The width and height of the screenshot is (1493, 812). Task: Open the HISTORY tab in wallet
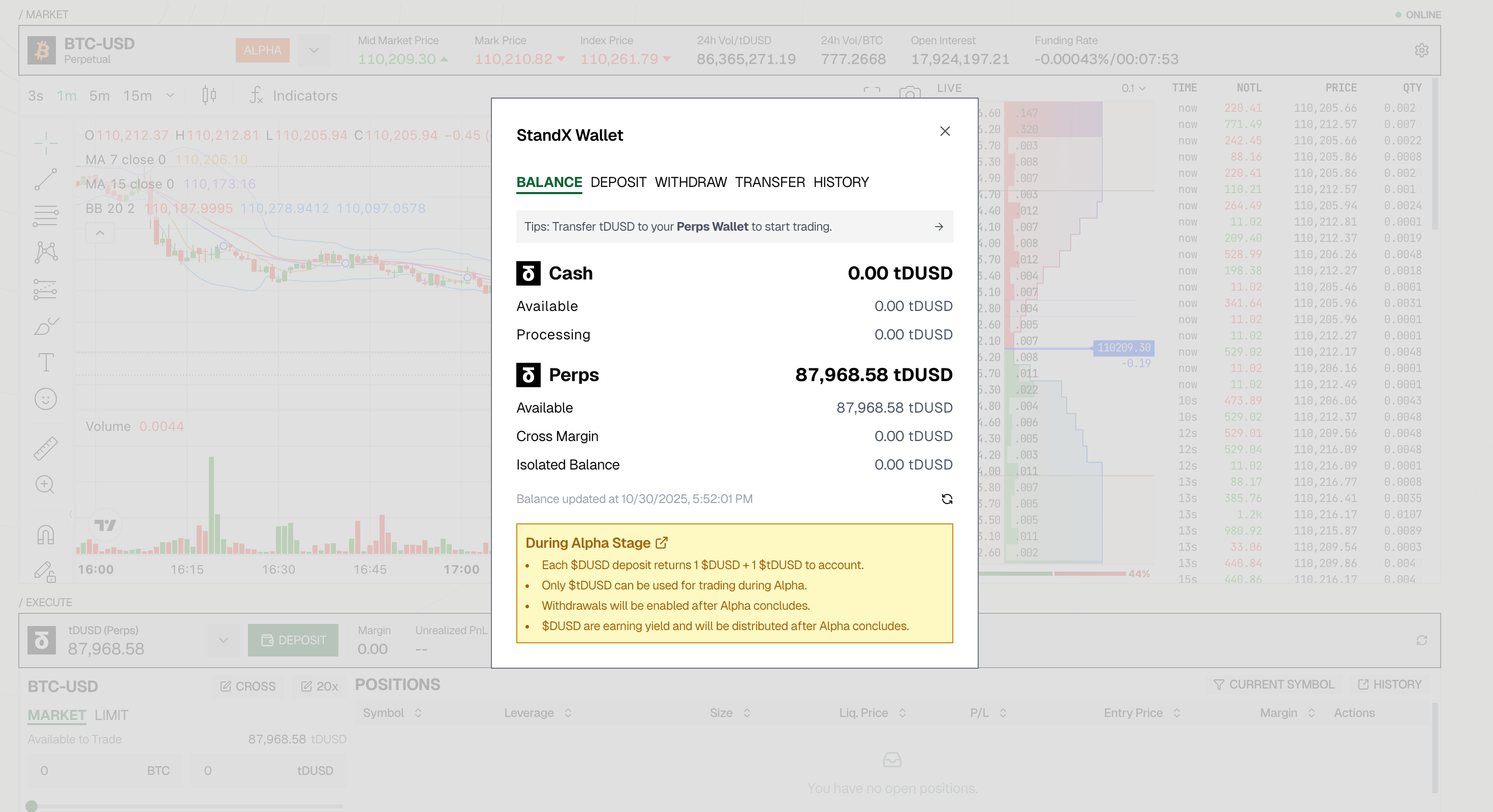pos(841,182)
